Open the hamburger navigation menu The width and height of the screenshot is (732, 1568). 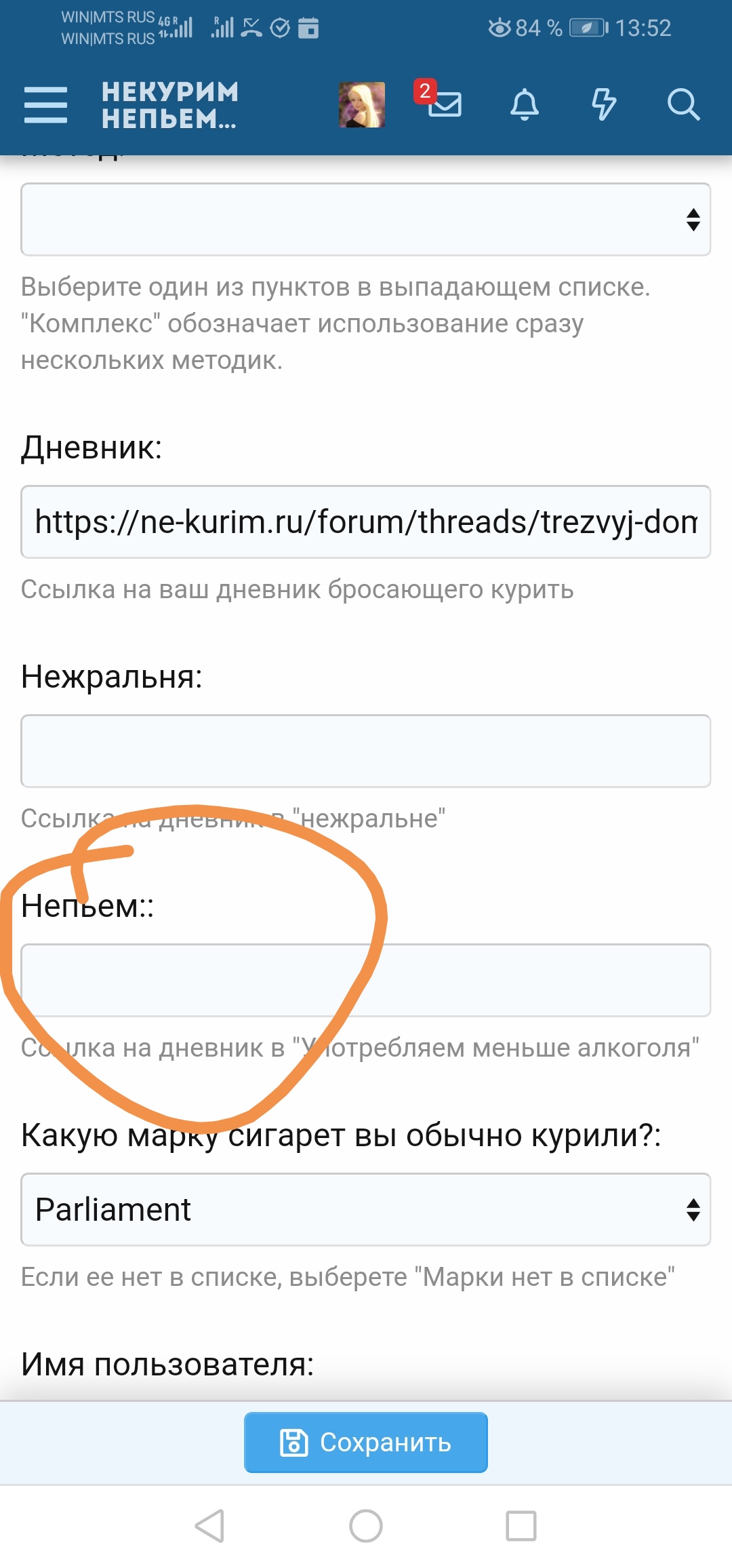[x=45, y=105]
